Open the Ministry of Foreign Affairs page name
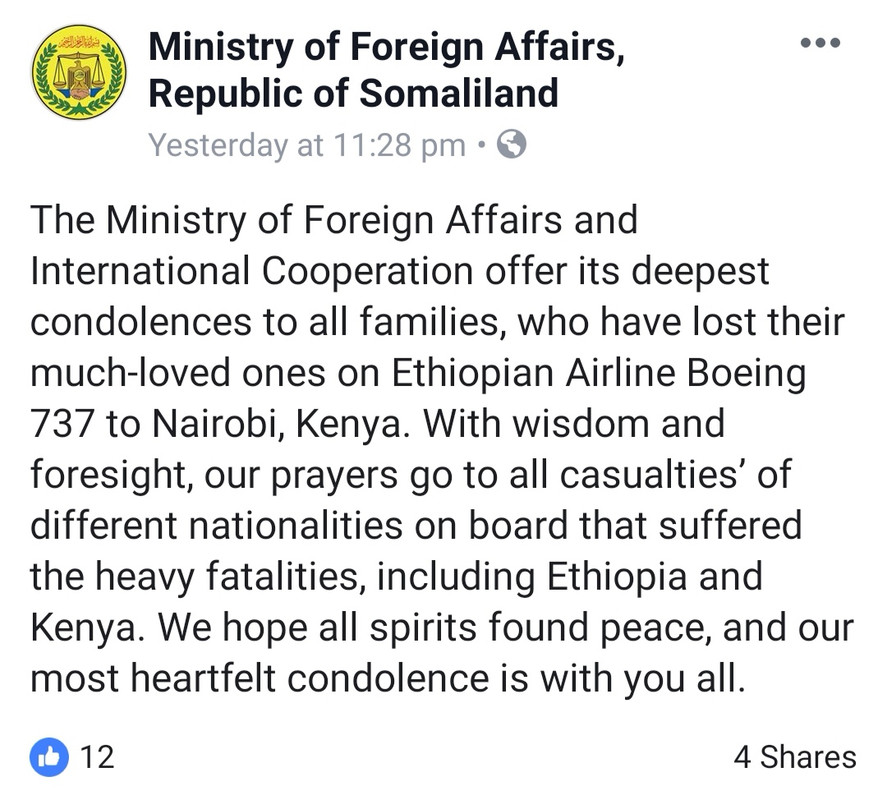 [x=386, y=47]
